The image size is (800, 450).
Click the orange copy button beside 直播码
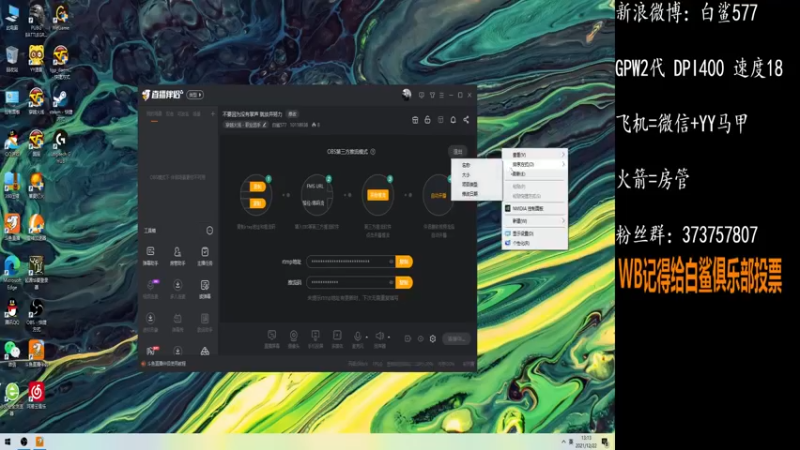(x=404, y=282)
